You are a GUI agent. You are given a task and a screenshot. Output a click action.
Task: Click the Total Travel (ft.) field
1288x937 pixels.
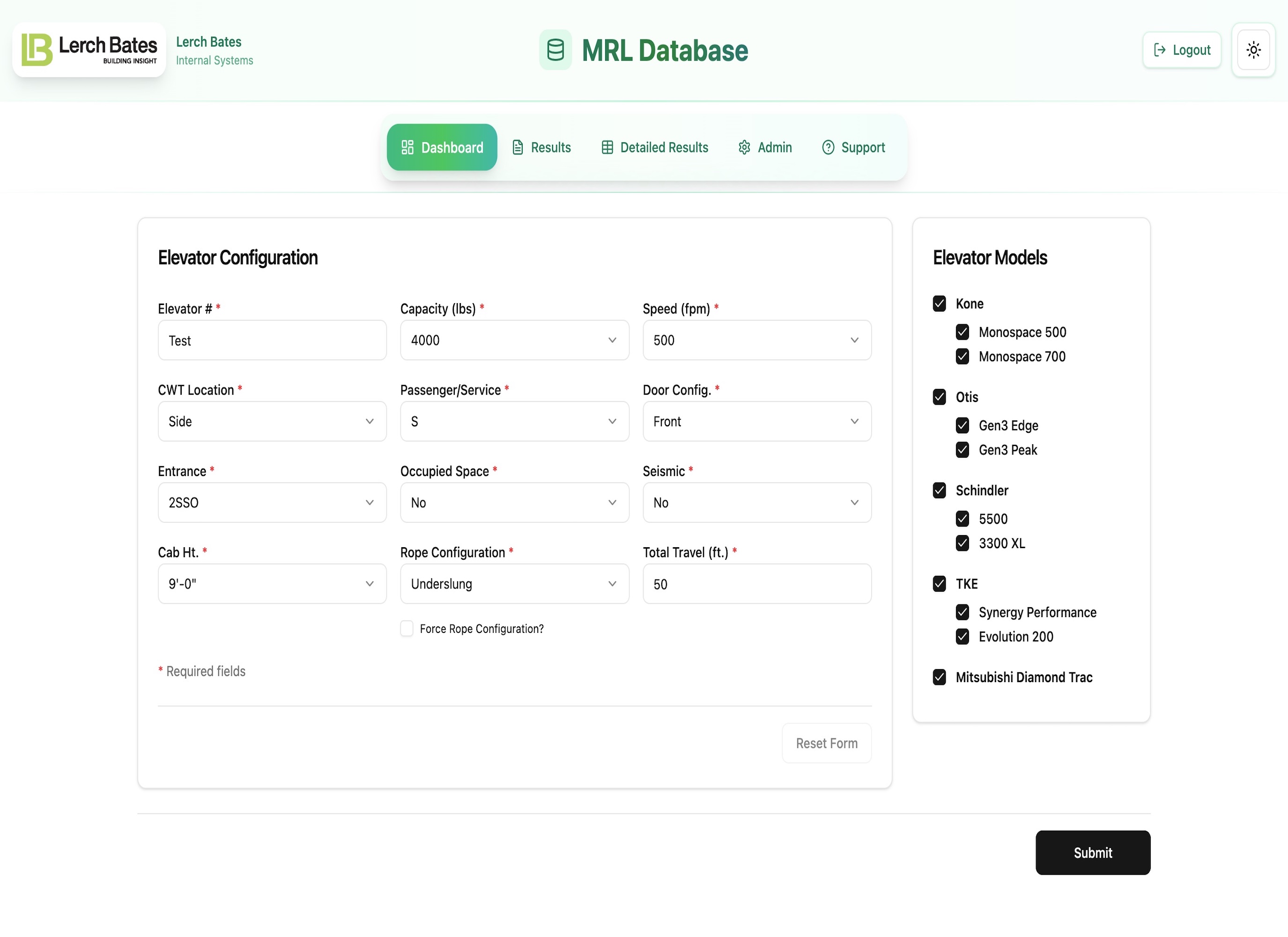pyautogui.click(x=757, y=584)
